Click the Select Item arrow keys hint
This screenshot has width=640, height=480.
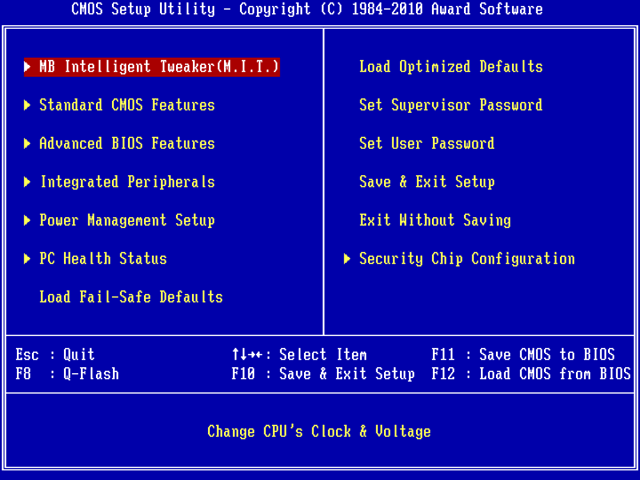click(299, 355)
